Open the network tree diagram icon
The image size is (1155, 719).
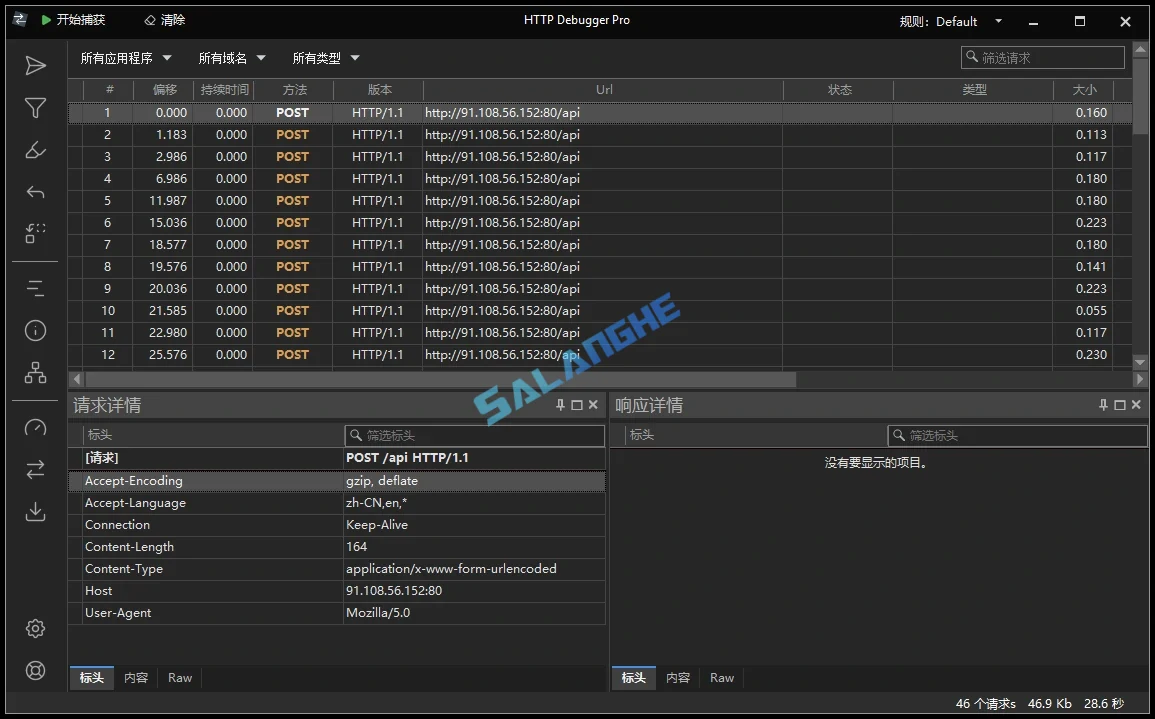[35, 373]
